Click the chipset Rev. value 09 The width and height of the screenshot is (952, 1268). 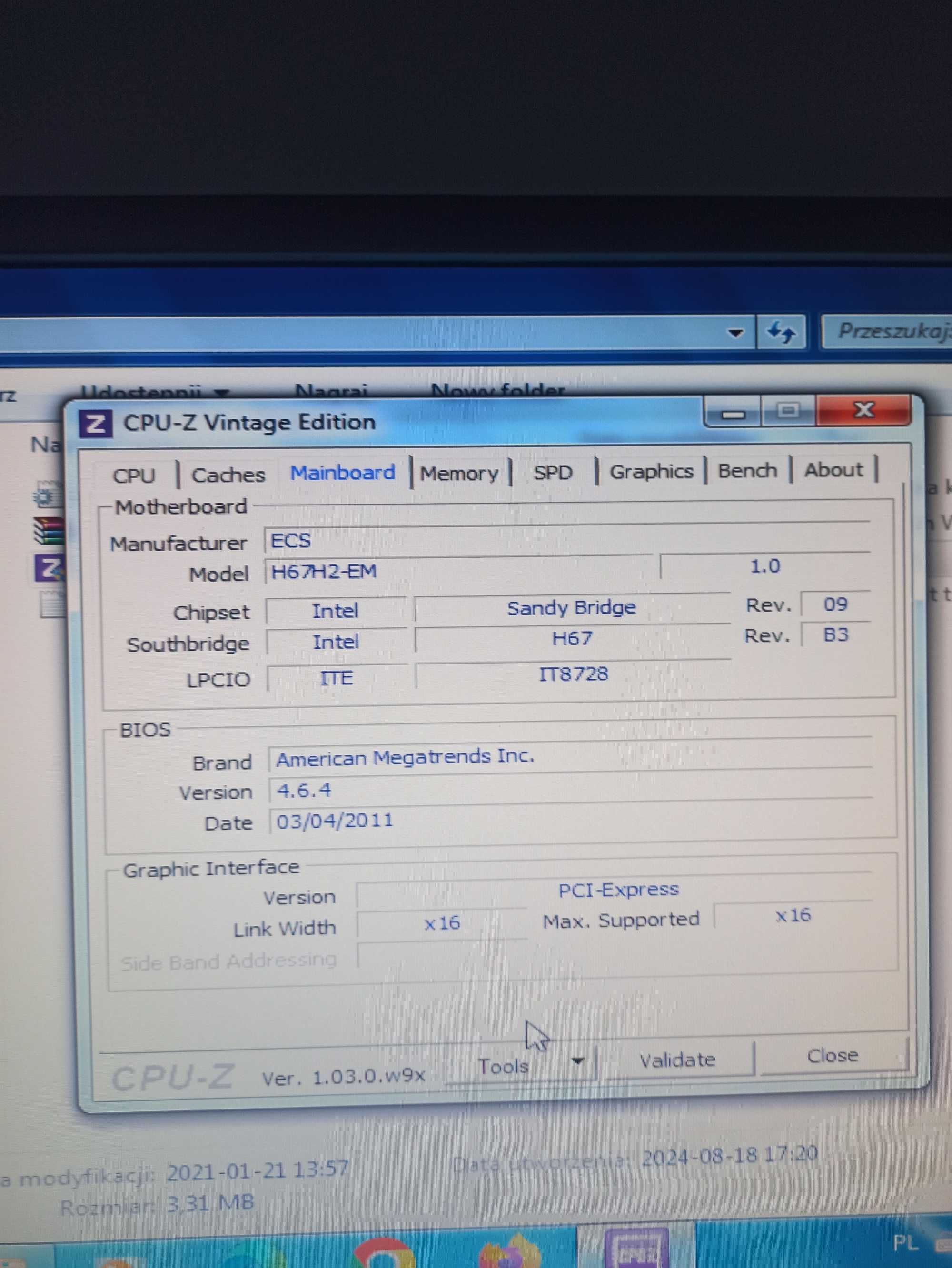[835, 604]
